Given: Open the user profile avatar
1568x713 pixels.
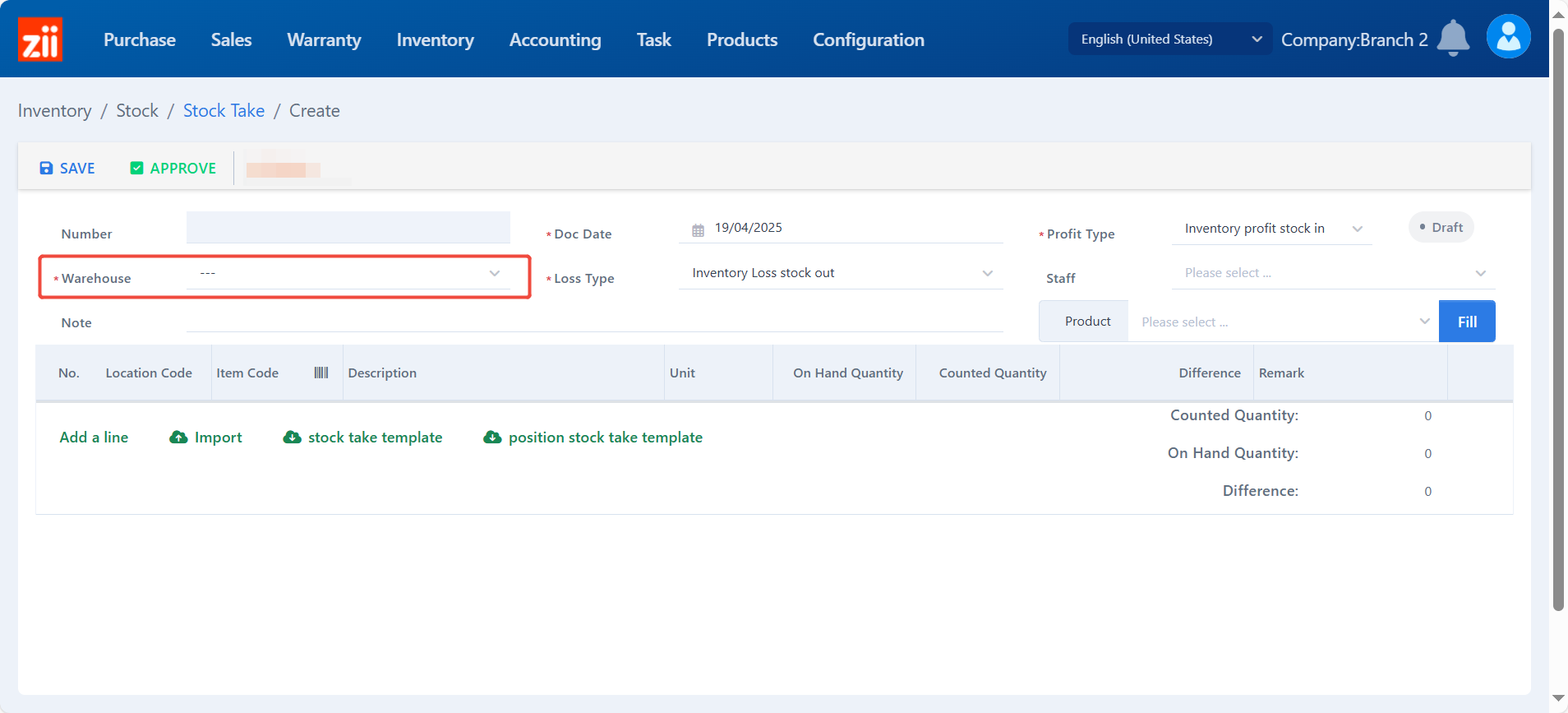Looking at the screenshot, I should pos(1508,36).
